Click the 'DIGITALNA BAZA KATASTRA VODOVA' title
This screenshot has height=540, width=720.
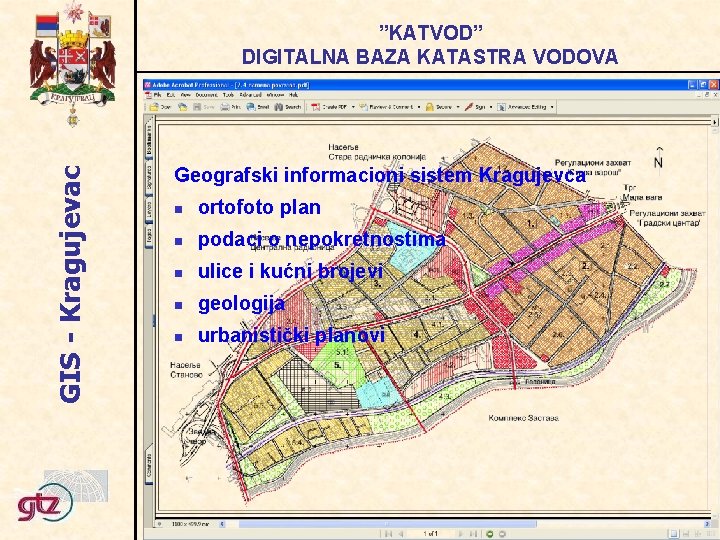pyautogui.click(x=430, y=57)
